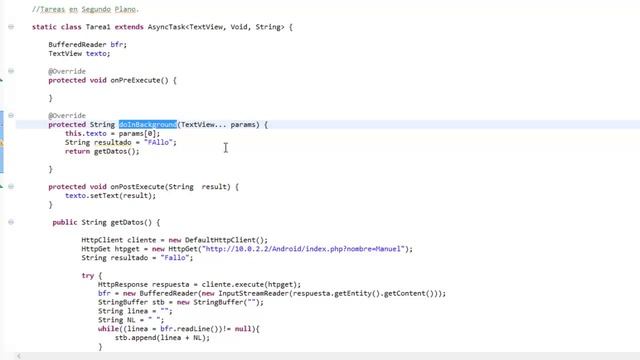Click the onPostExecute method name
This screenshot has height=360, width=640.
pos(137,187)
